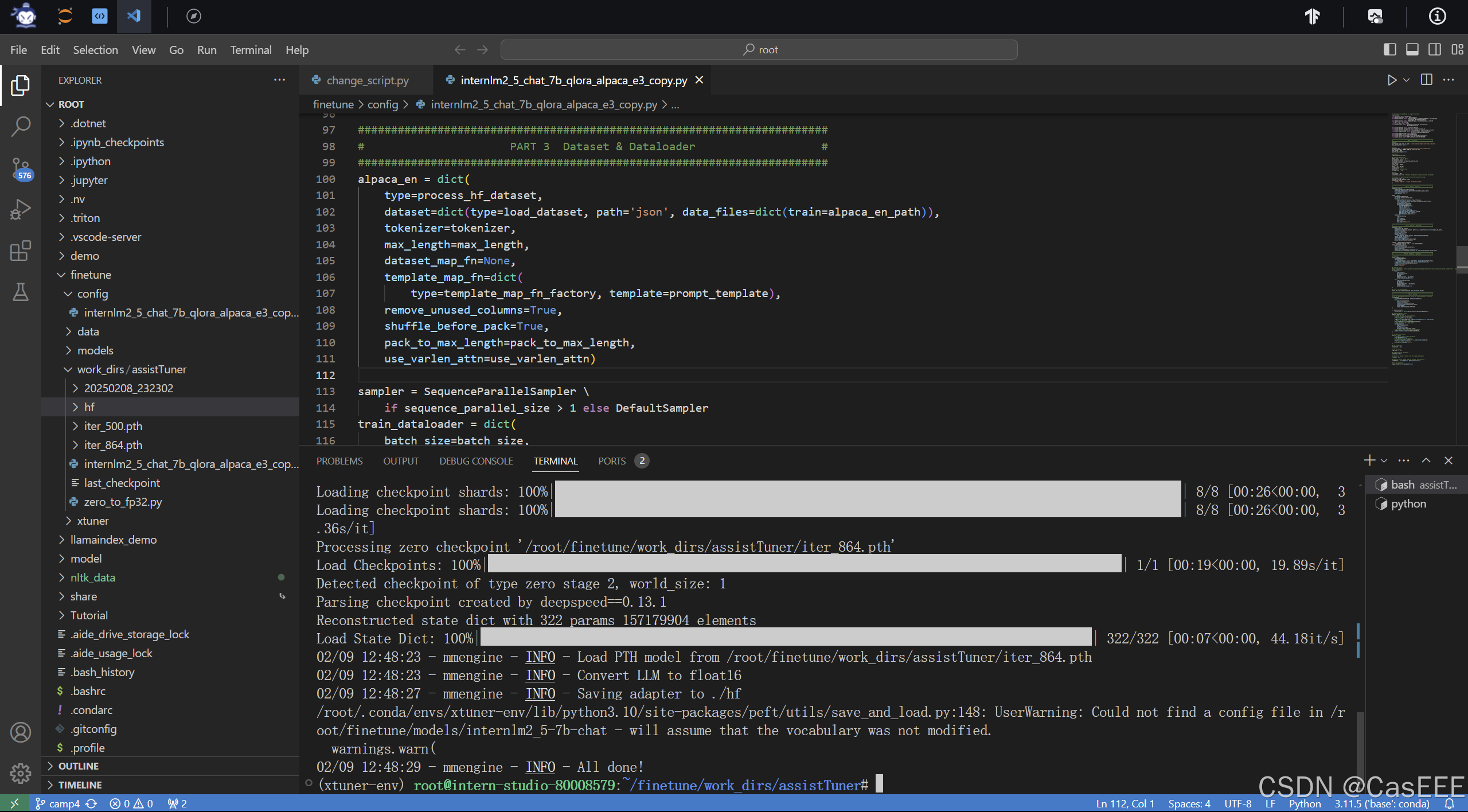Switch to the DEBUG CONSOLE tab

coord(476,461)
